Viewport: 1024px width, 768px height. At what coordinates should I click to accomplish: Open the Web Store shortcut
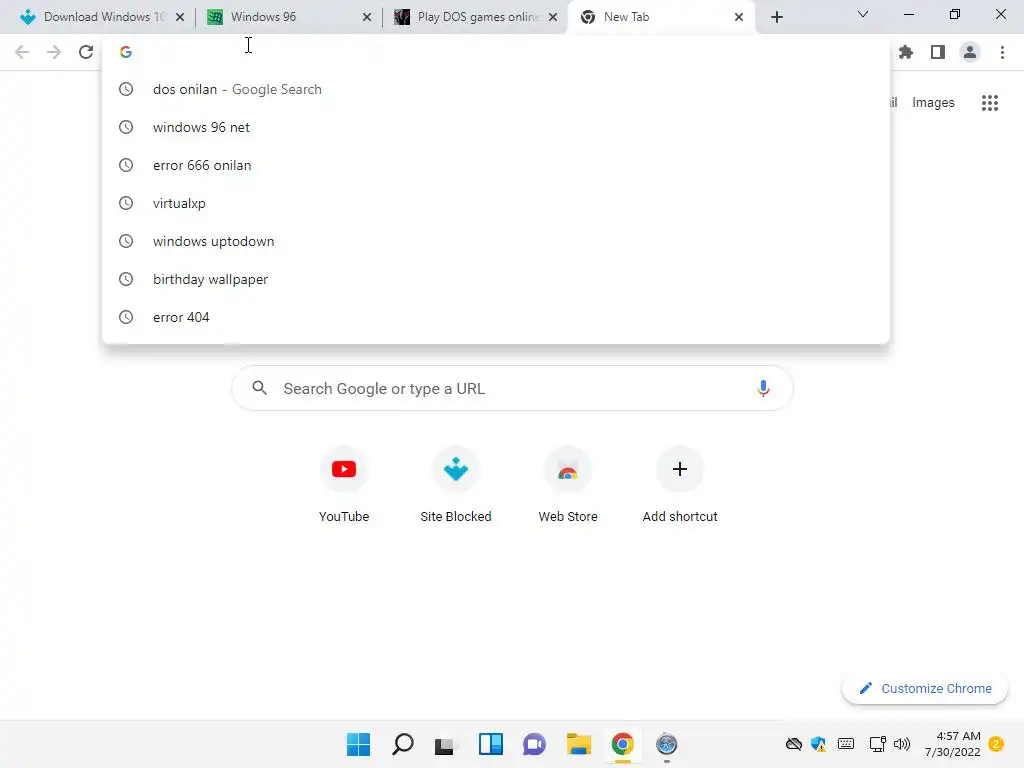coord(568,485)
